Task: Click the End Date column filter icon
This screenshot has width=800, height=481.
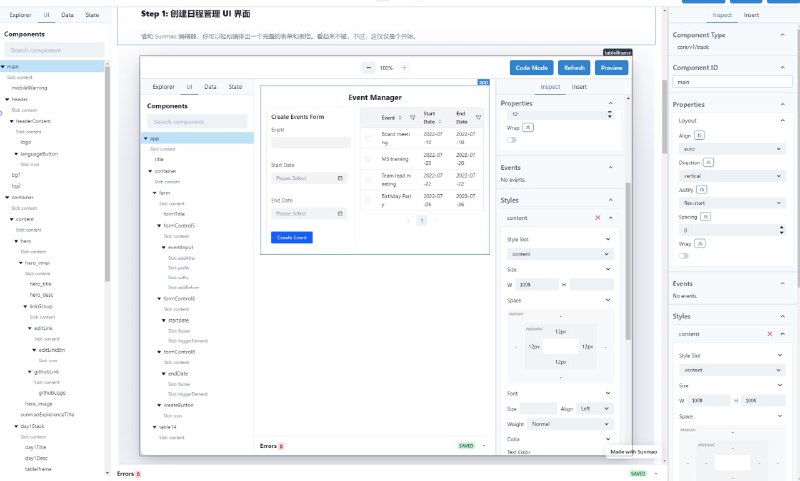Action: (481, 117)
